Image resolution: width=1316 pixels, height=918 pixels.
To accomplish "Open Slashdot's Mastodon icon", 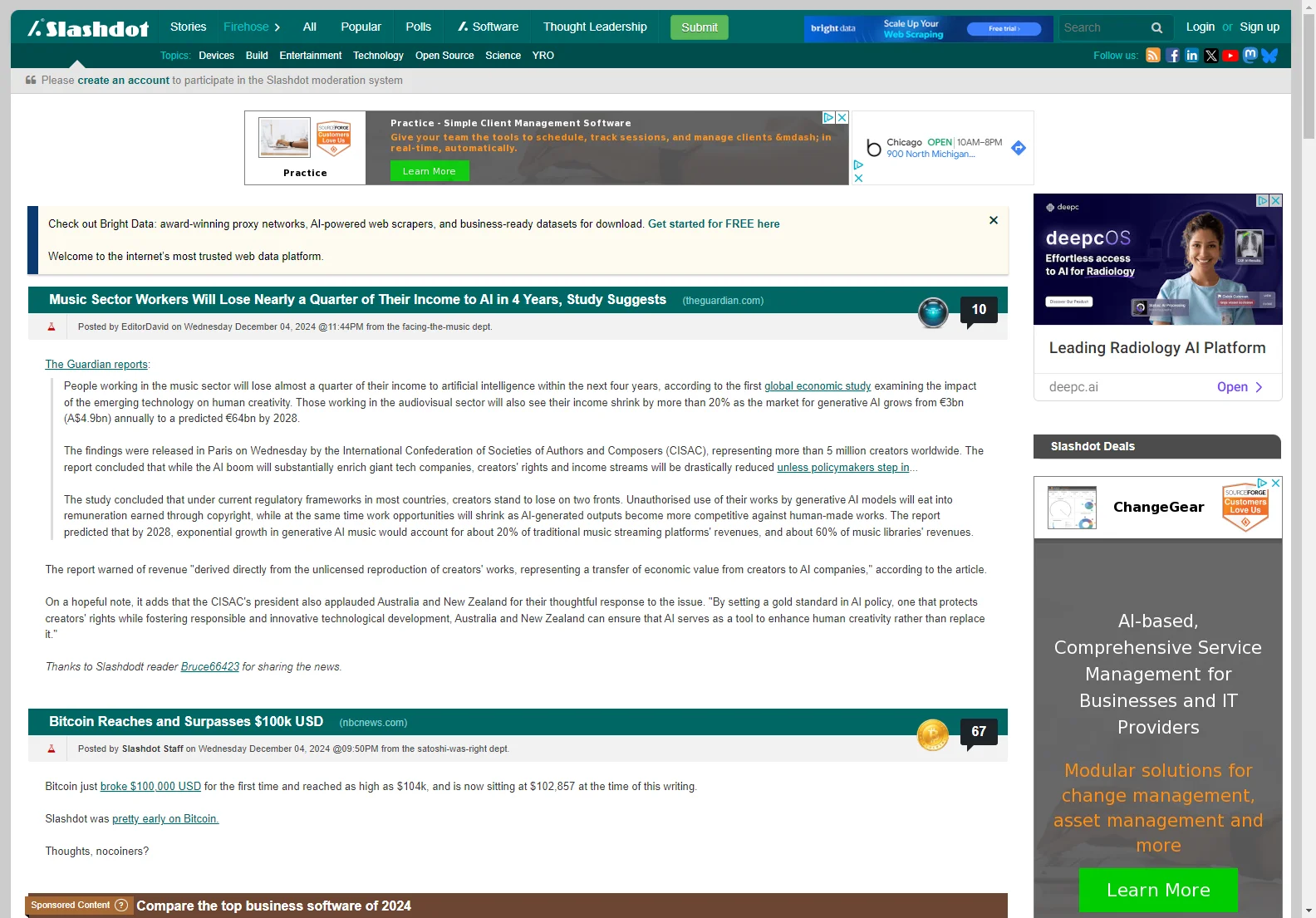I will (x=1250, y=56).
